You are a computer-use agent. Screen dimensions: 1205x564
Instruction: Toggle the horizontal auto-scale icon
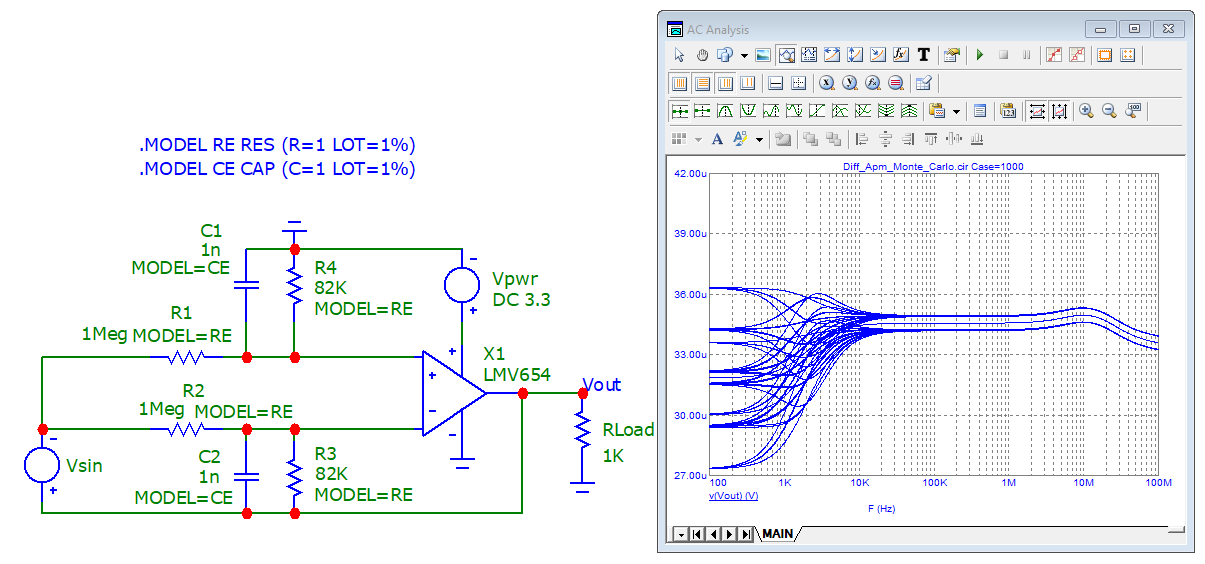(1038, 111)
